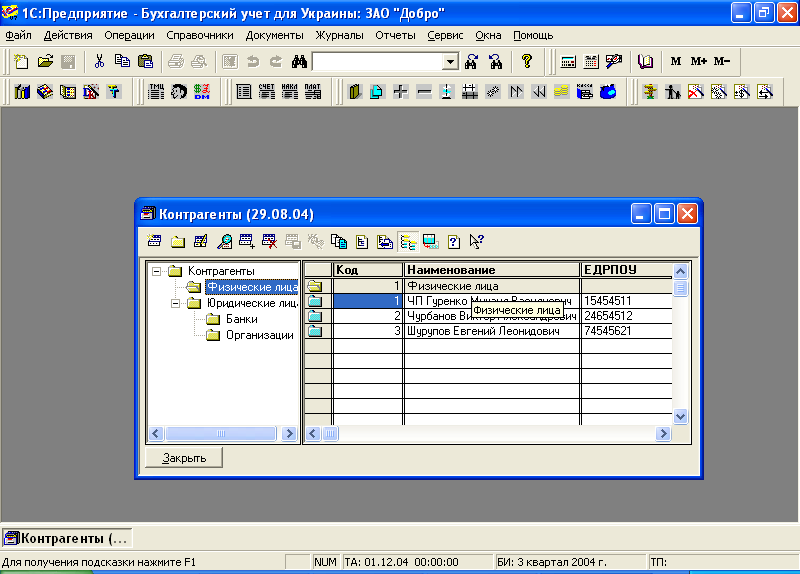Viewport: 800px width, 574px height.
Task: Click the folder icon beside Чурбанов row
Action: coord(315,316)
